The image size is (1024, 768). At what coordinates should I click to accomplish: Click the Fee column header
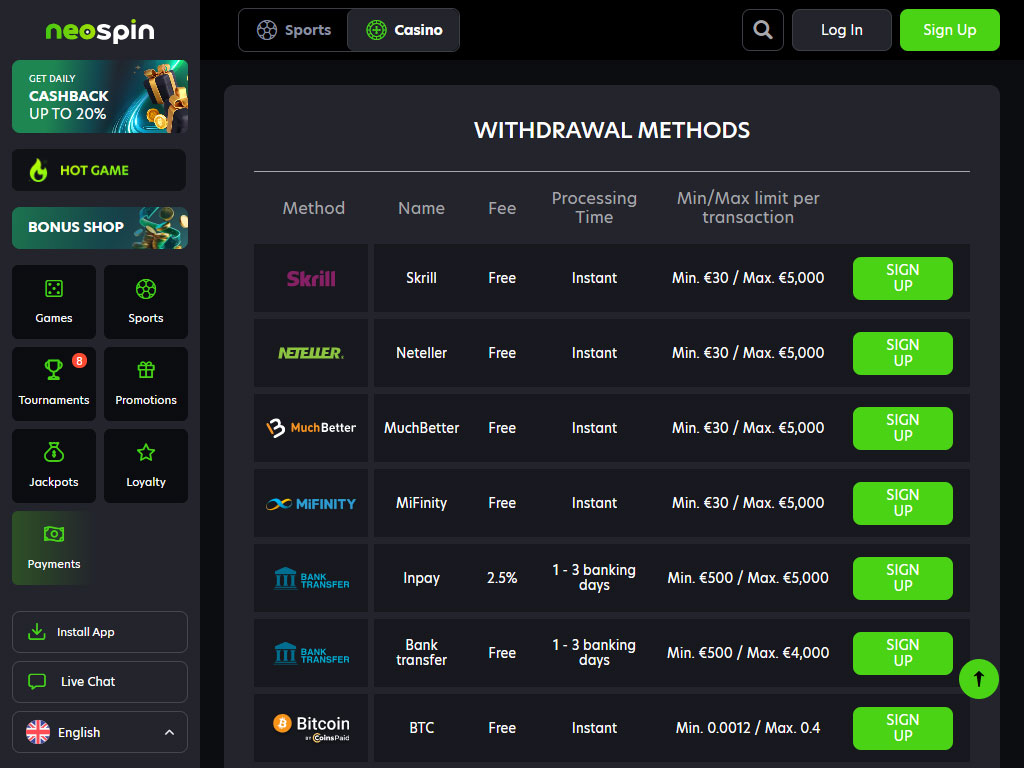click(502, 208)
